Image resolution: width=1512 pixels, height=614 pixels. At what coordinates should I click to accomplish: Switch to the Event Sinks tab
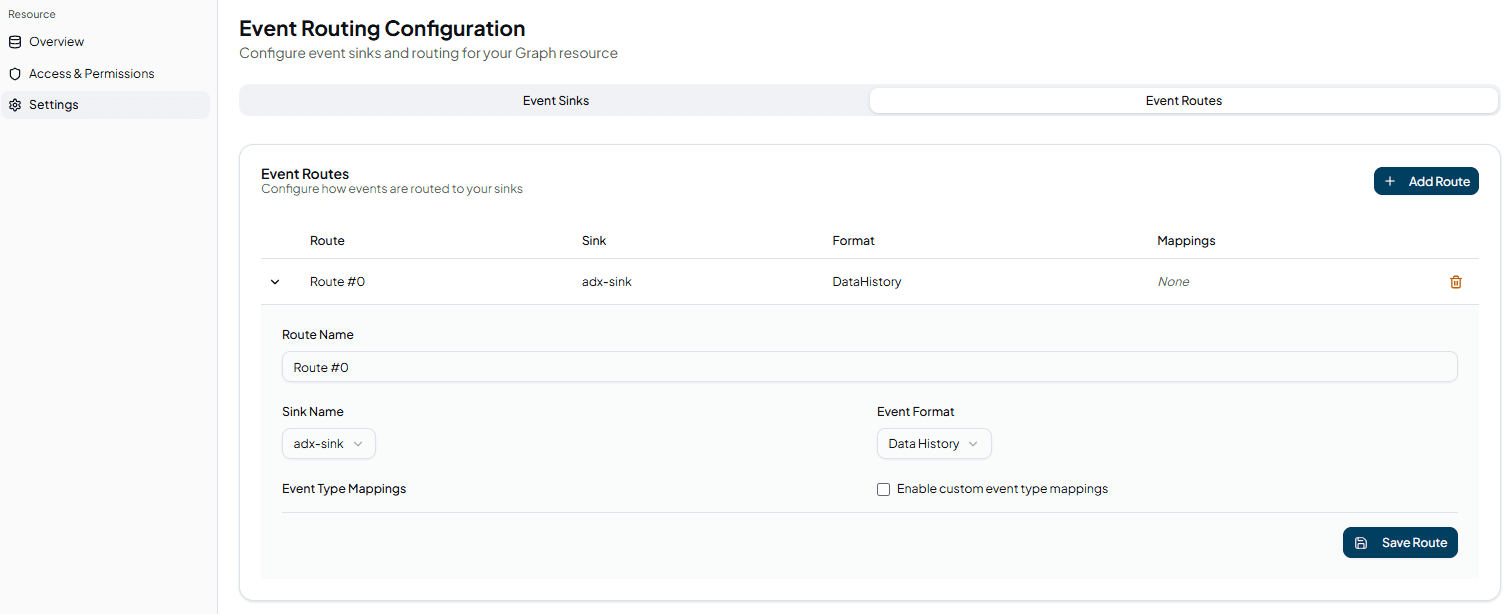click(555, 101)
